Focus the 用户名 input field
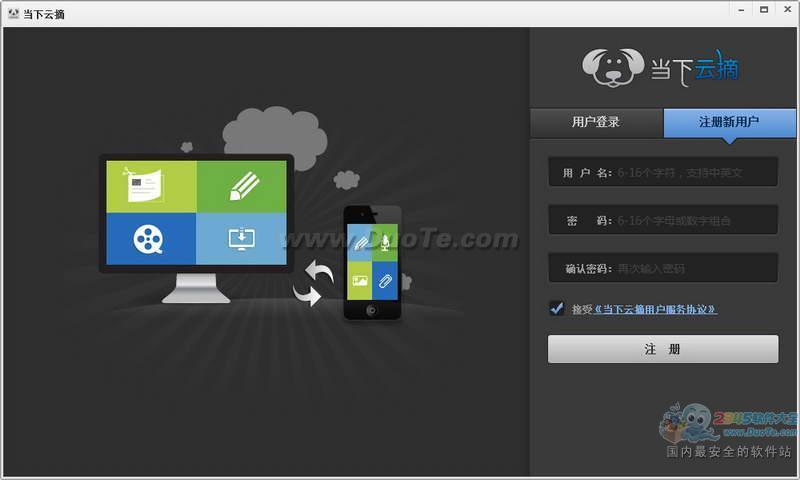 click(x=694, y=172)
